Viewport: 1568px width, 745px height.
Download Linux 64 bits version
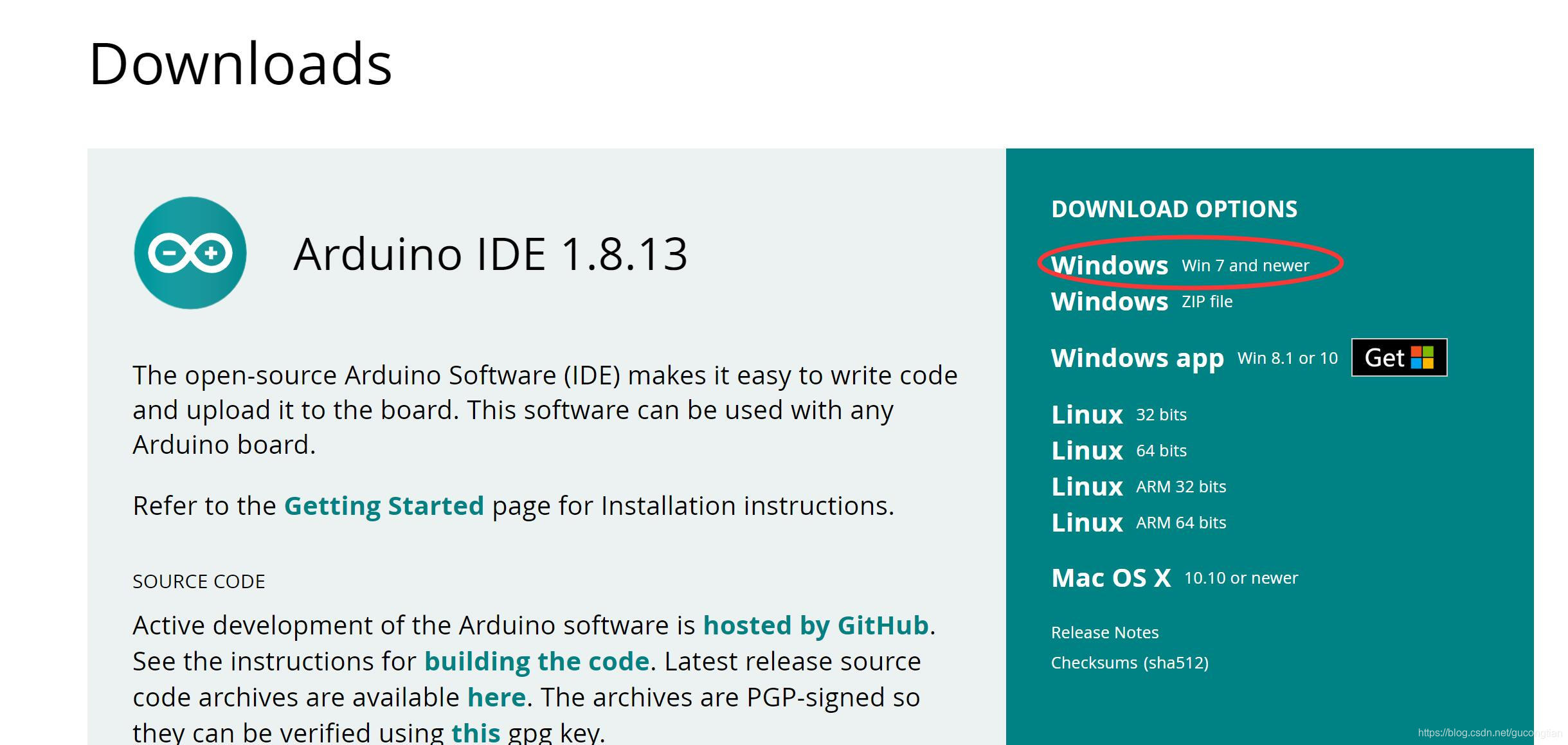(1086, 451)
